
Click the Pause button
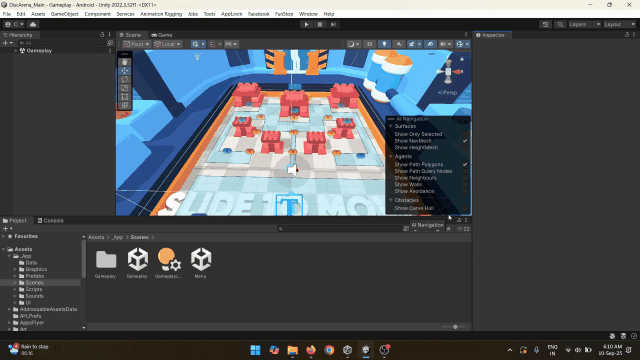(x=320, y=24)
